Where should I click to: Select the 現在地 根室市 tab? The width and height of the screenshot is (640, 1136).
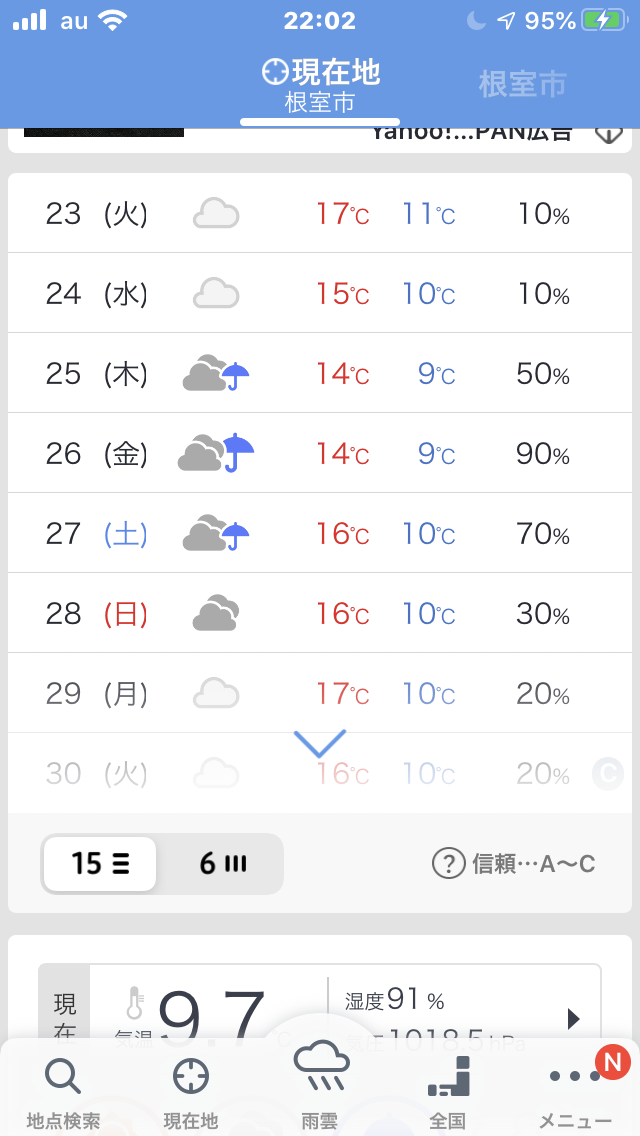coord(320,85)
